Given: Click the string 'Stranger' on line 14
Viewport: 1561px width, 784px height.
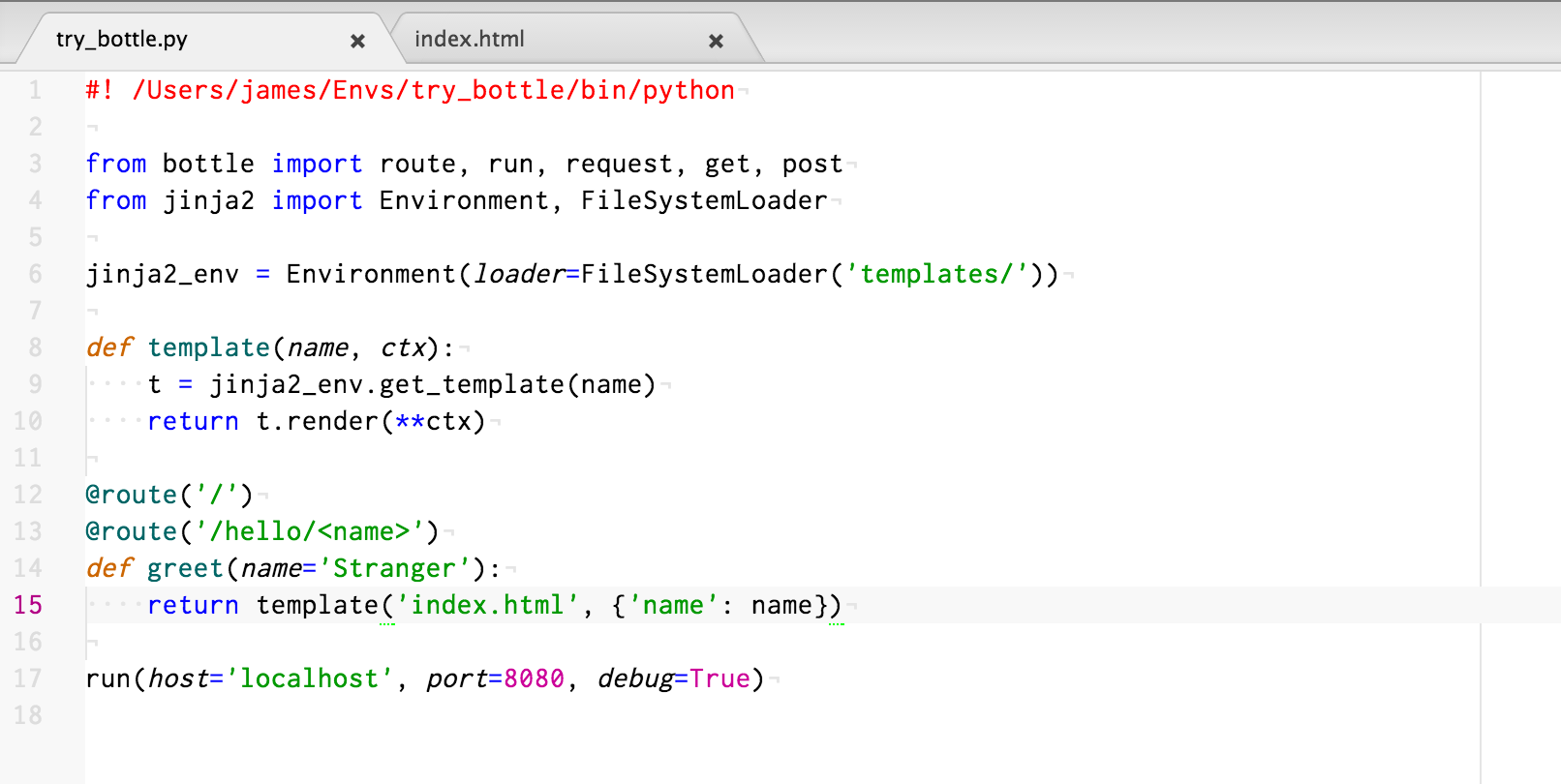Looking at the screenshot, I should click(394, 568).
